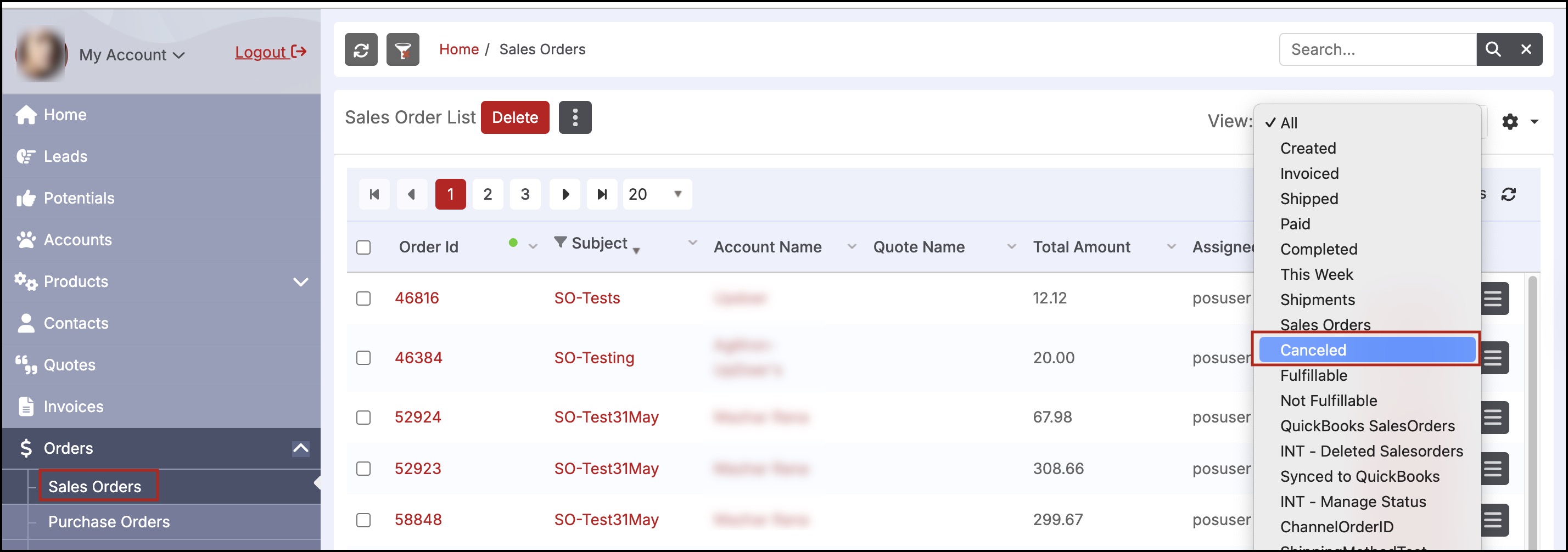Click the Subject column filter funnel
Viewport: 1568px width, 552px height.
pyautogui.click(x=560, y=242)
